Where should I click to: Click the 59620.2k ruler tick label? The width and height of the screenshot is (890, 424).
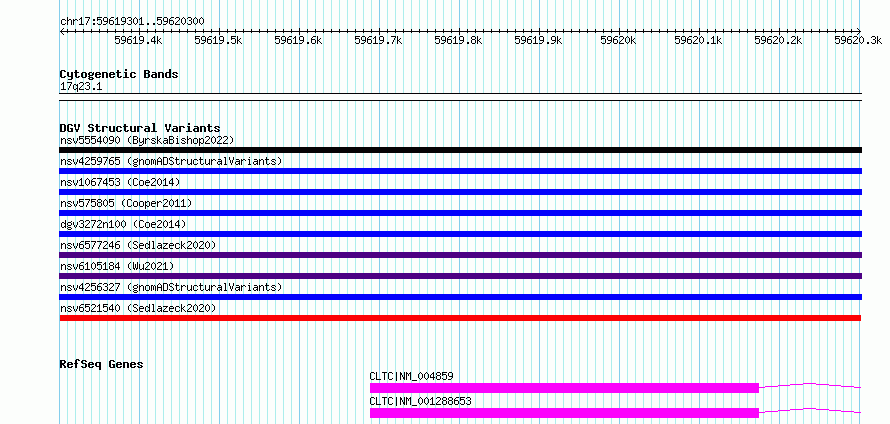click(x=778, y=40)
